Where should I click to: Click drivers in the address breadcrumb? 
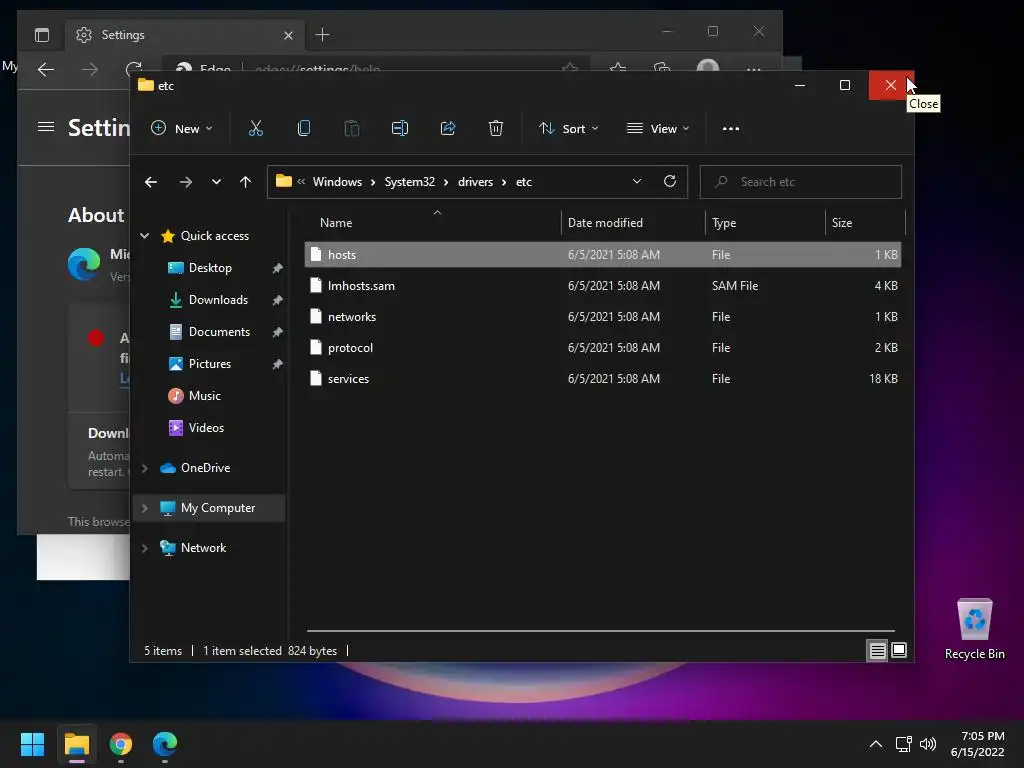475,182
